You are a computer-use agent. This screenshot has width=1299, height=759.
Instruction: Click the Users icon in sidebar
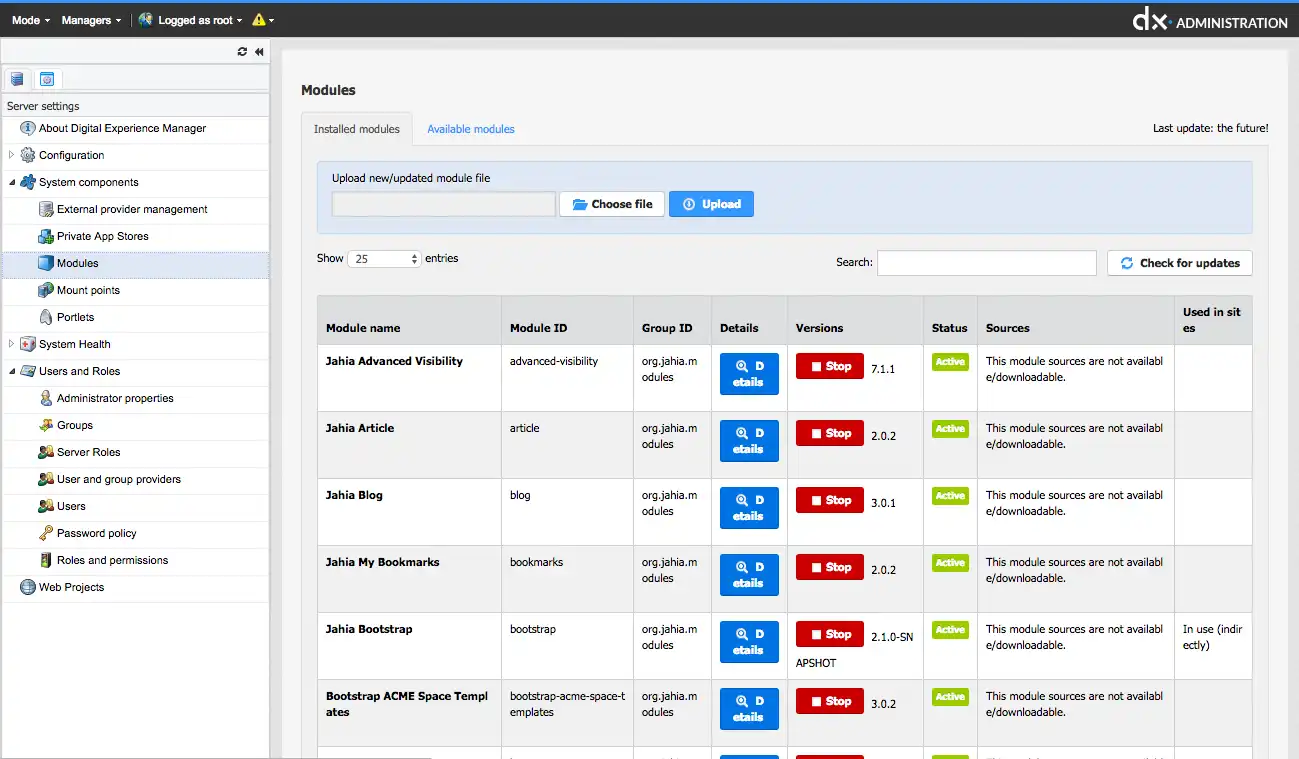coord(46,506)
